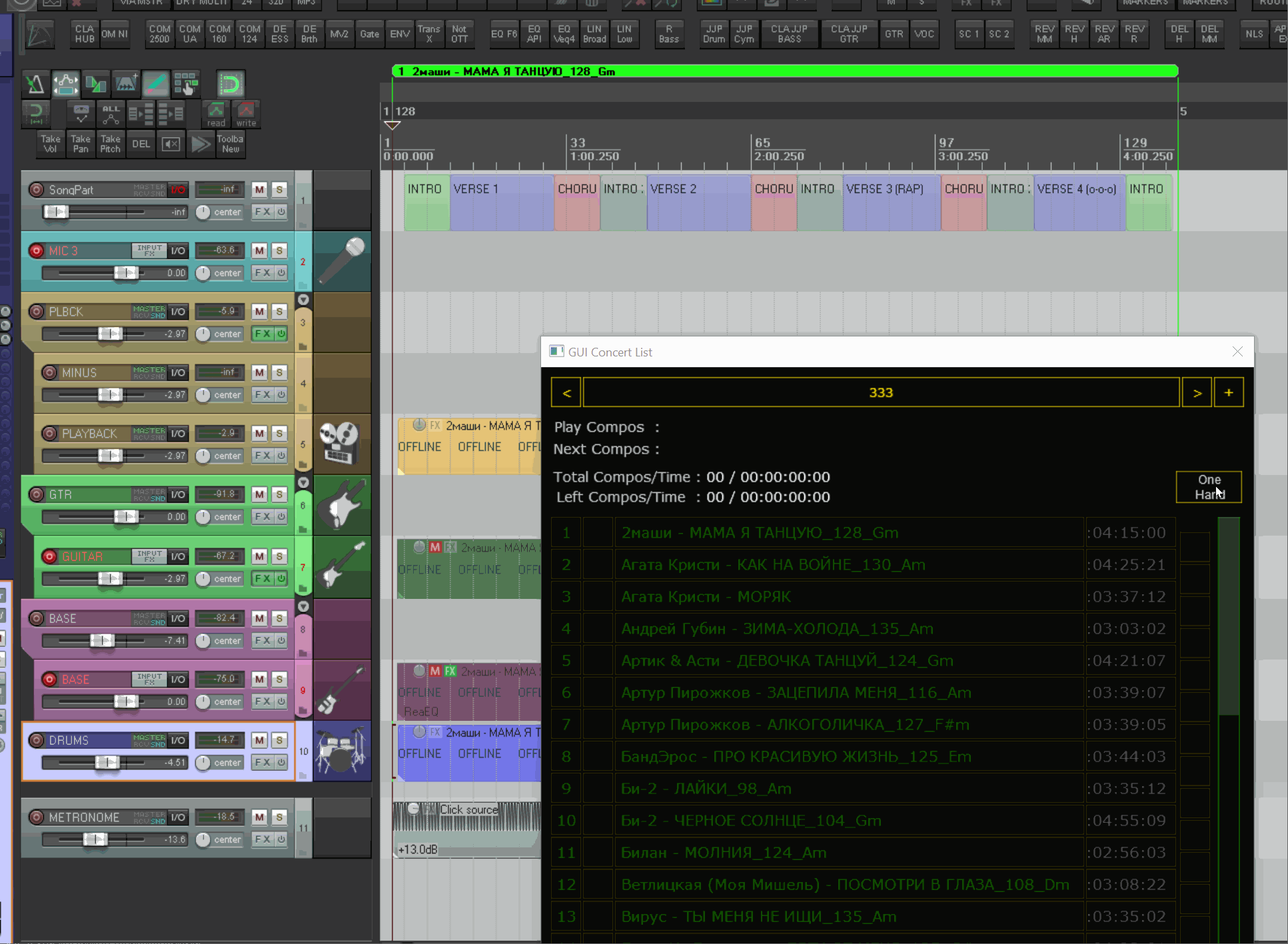Screen dimensions: 1288x944
Task: Click the METRONOME track volume fader
Action: pos(95,839)
